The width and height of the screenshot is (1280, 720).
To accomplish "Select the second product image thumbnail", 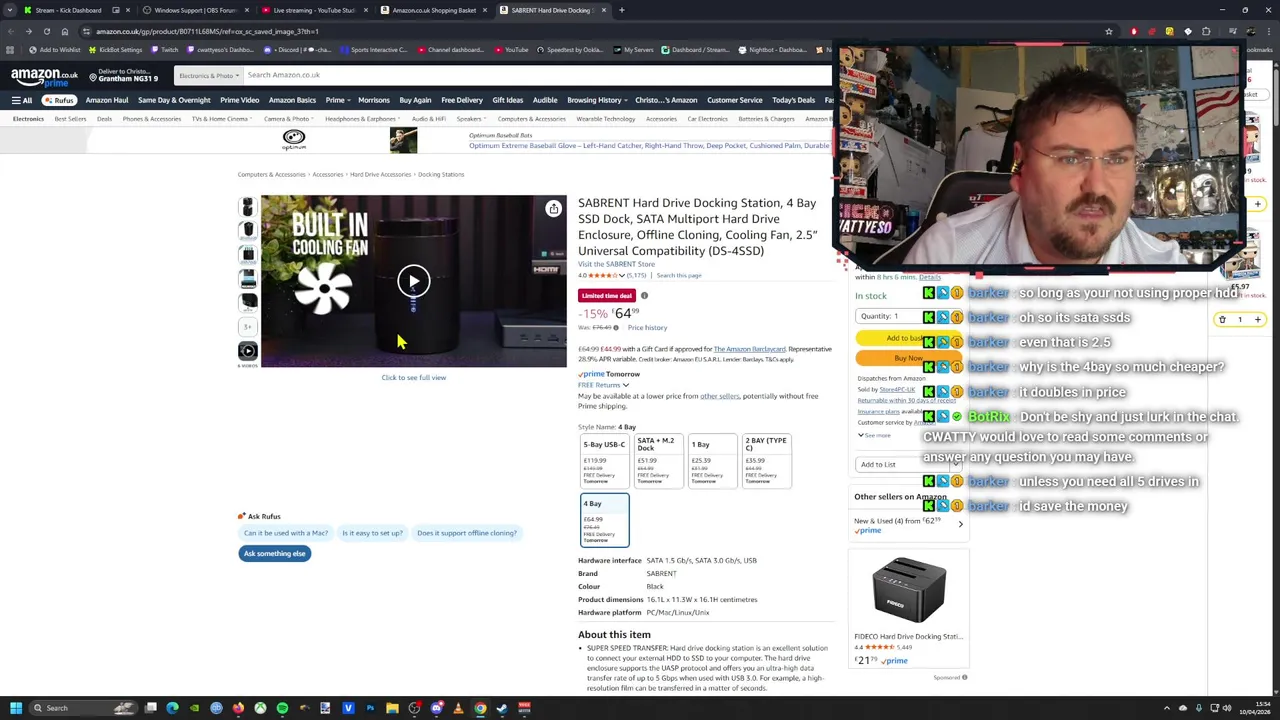I will 247,230.
